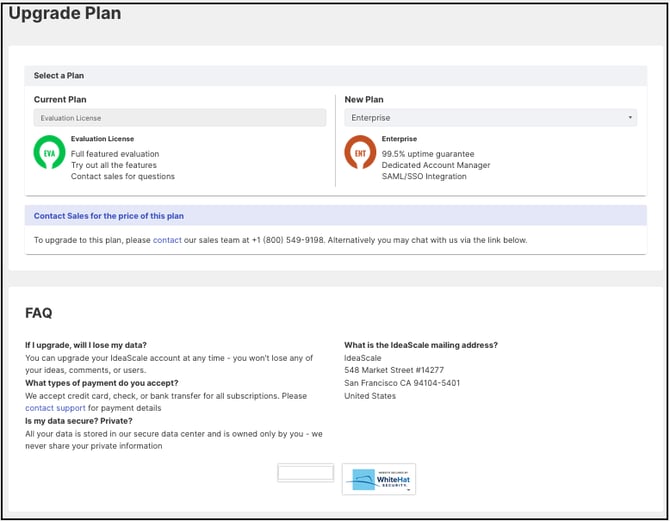Click the 'contact' link in upgrade instructions

[x=167, y=240]
